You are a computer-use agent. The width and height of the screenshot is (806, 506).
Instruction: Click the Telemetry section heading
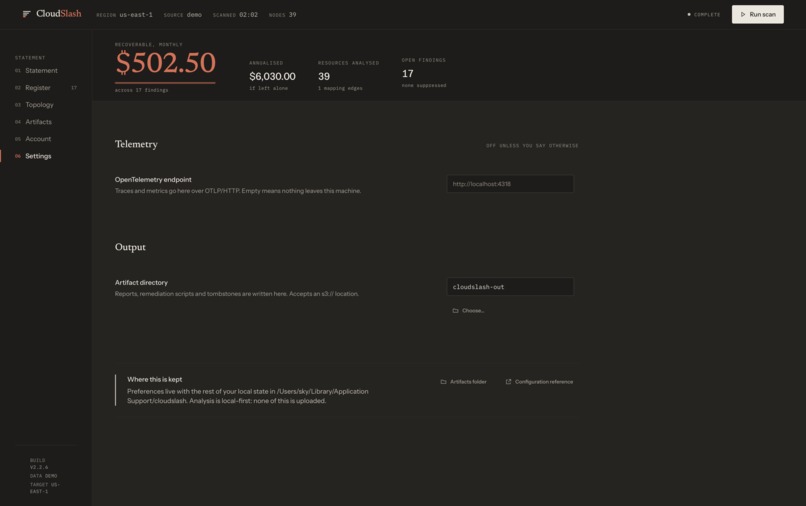tap(136, 144)
